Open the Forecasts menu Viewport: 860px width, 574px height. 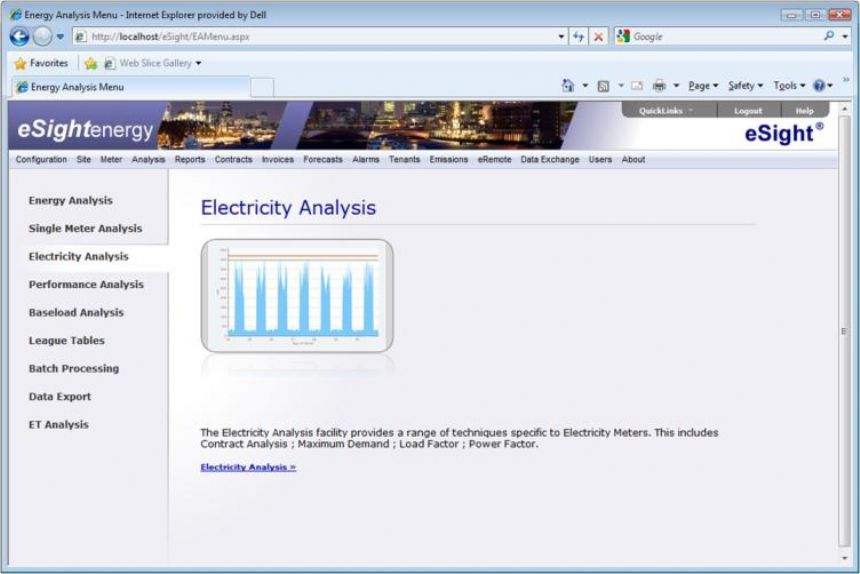click(x=322, y=160)
